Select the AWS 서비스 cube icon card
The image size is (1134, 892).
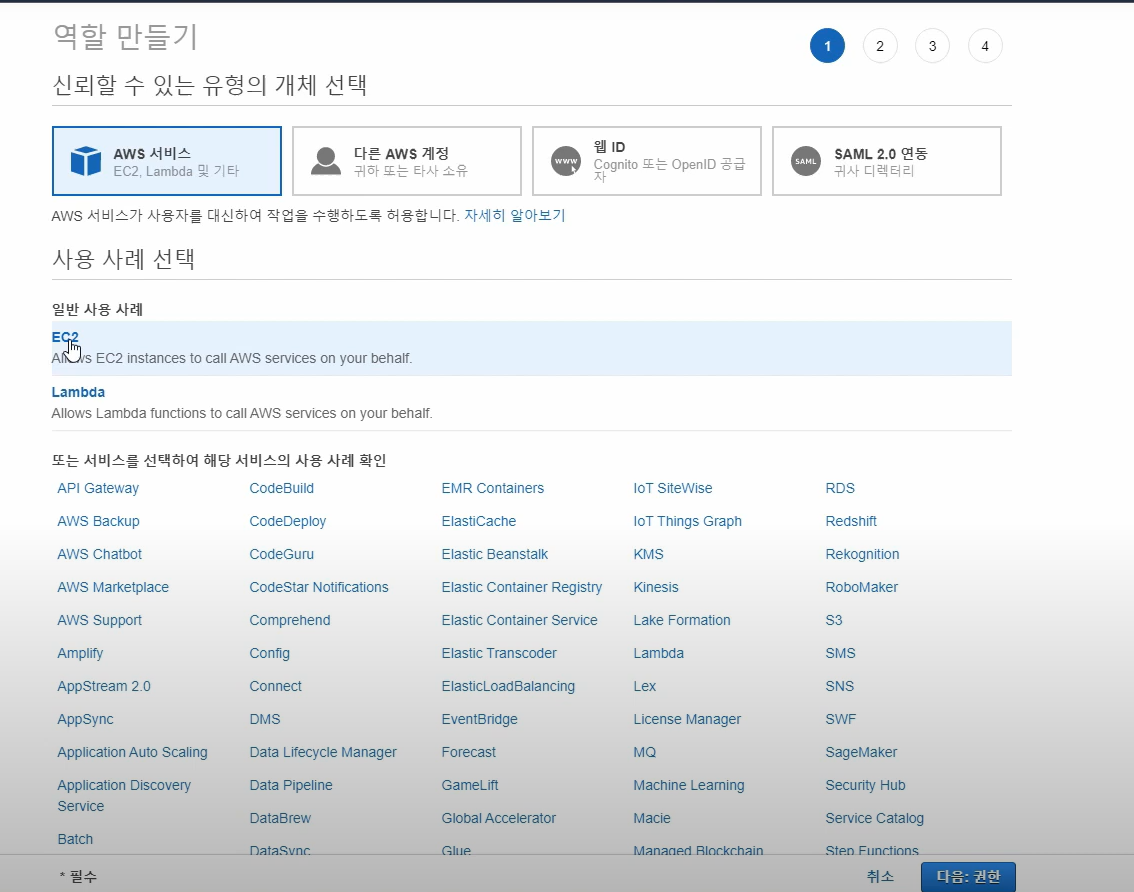pyautogui.click(x=166, y=161)
